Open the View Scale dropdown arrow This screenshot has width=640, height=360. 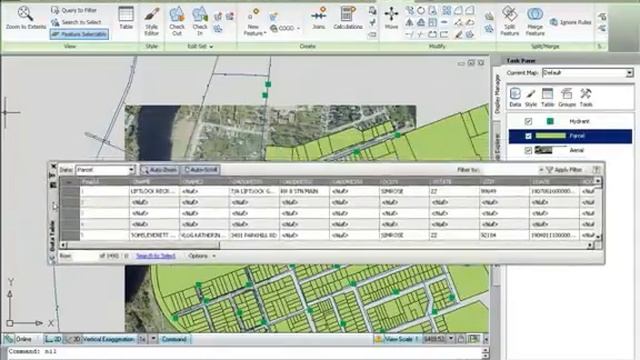click(x=451, y=339)
